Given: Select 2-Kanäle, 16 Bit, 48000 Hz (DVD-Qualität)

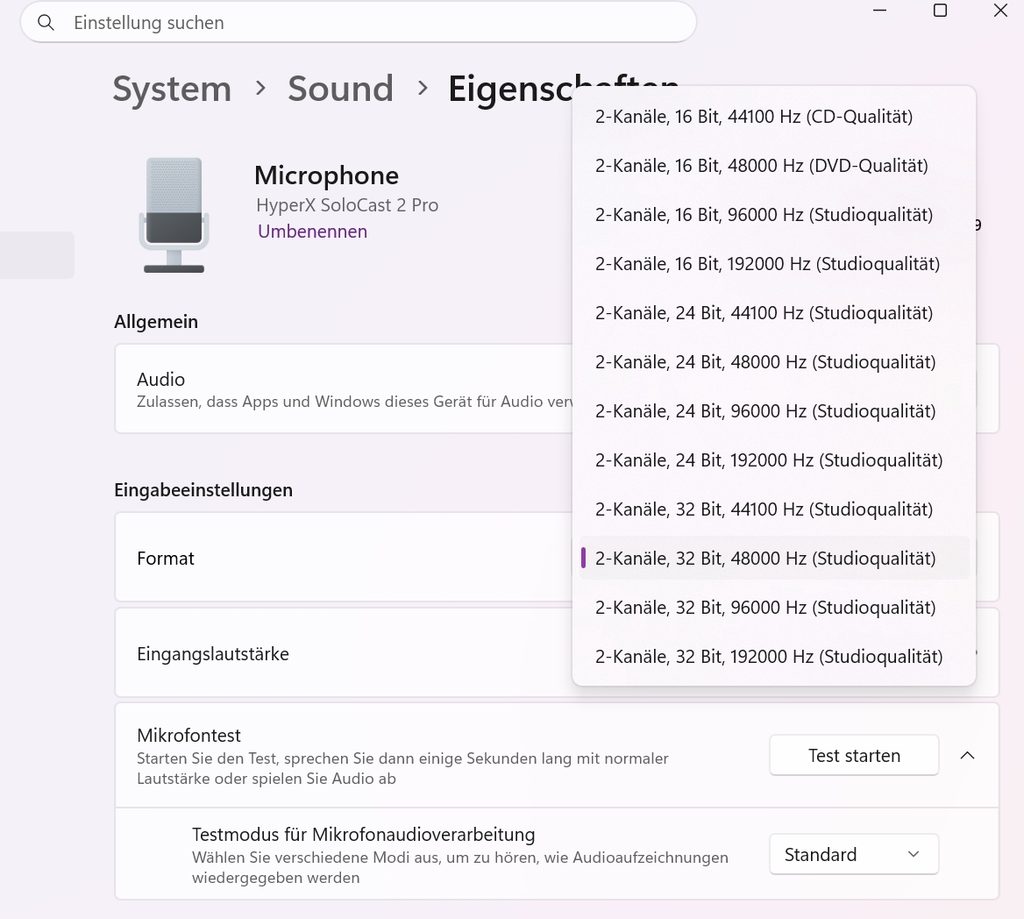Looking at the screenshot, I should (774, 165).
